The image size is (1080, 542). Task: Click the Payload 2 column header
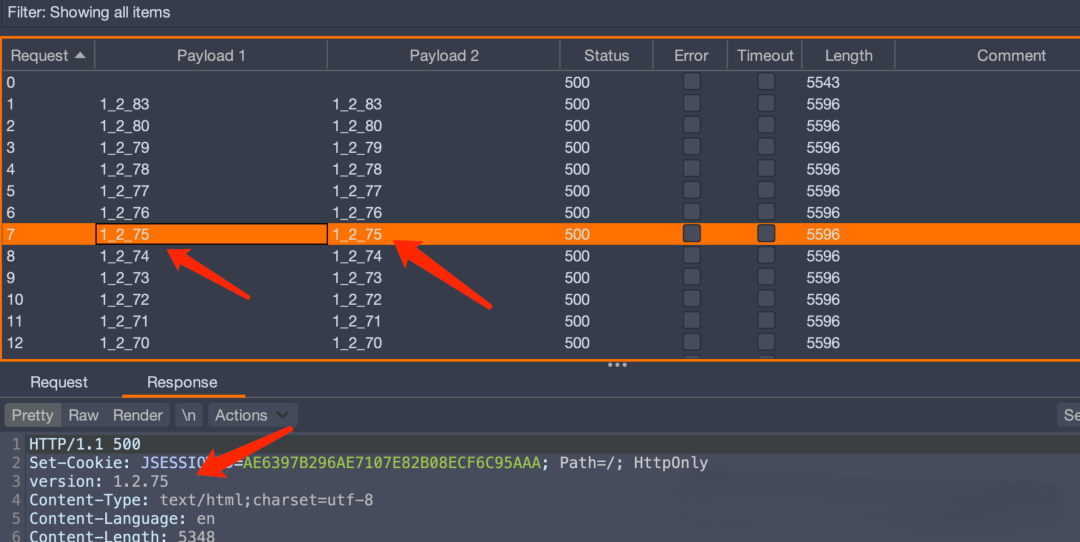(444, 56)
